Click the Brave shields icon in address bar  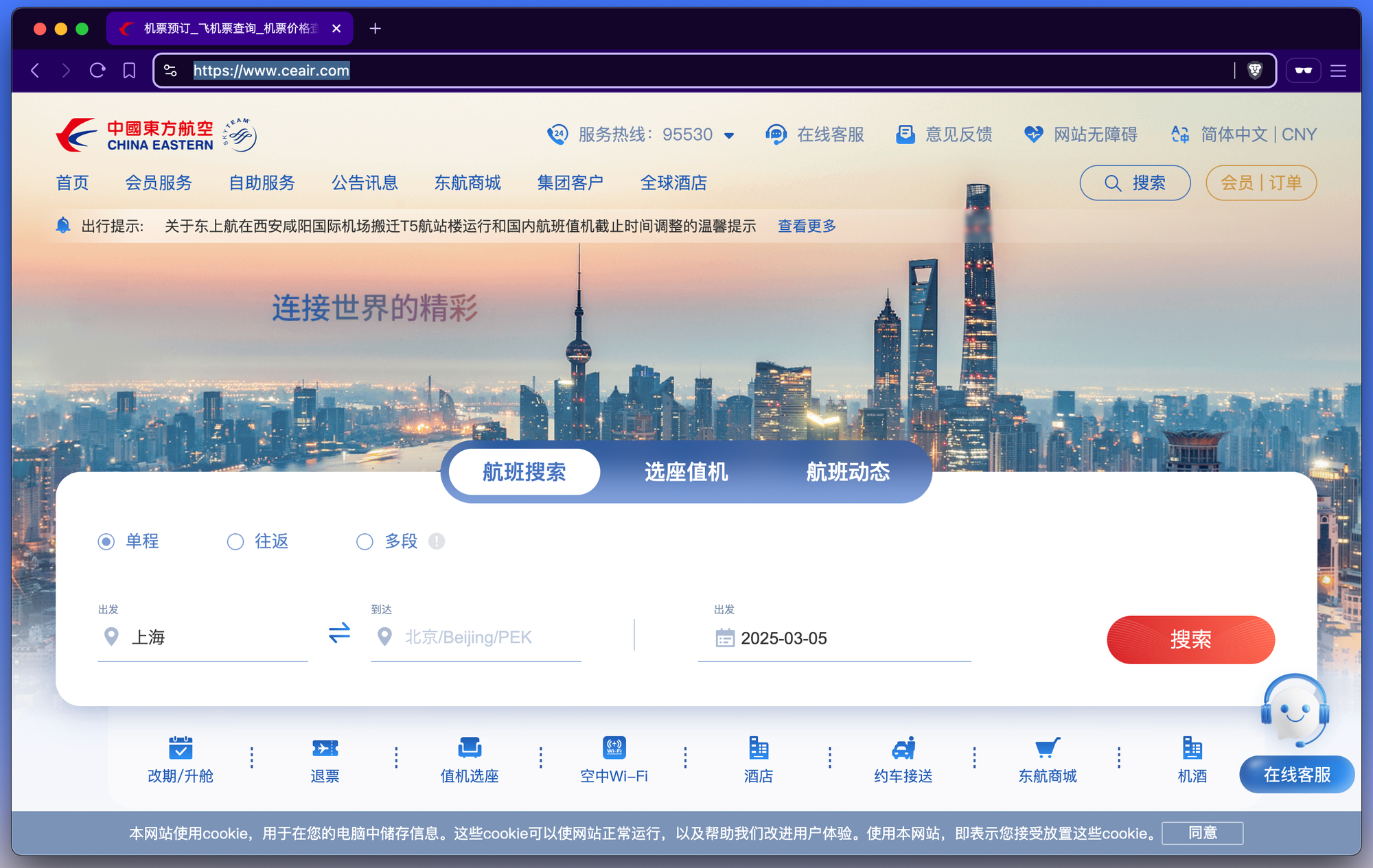click(1254, 71)
